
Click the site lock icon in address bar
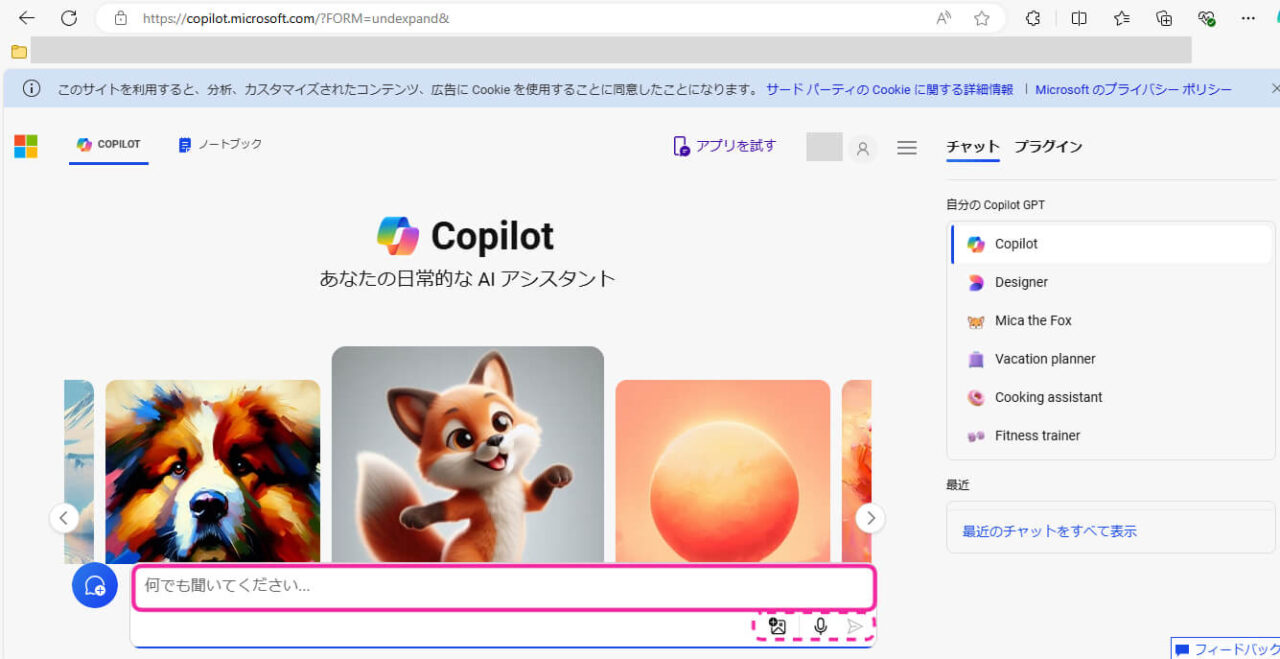tap(121, 18)
